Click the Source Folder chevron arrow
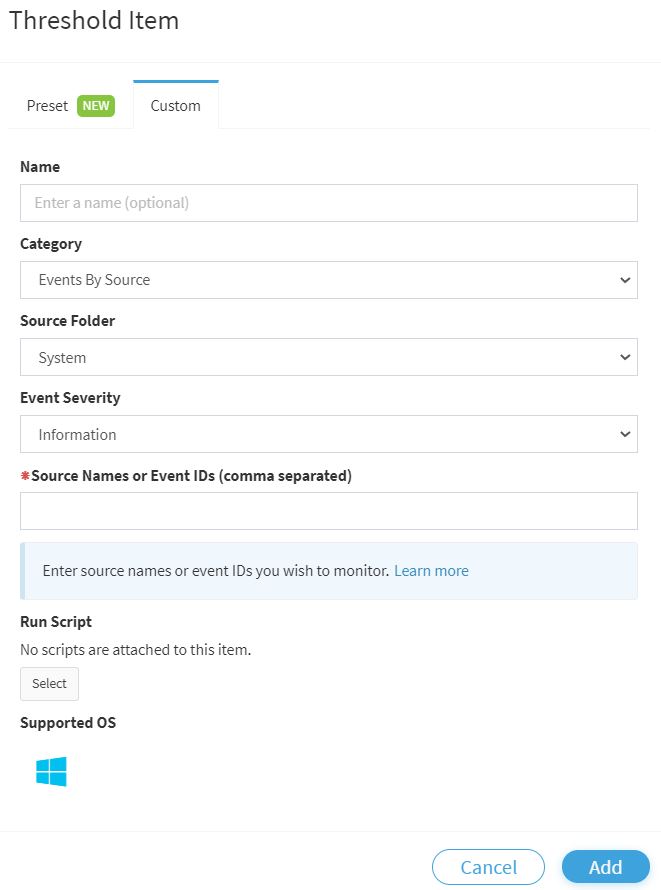Image resolution: width=661 pixels, height=890 pixels. click(x=625, y=357)
